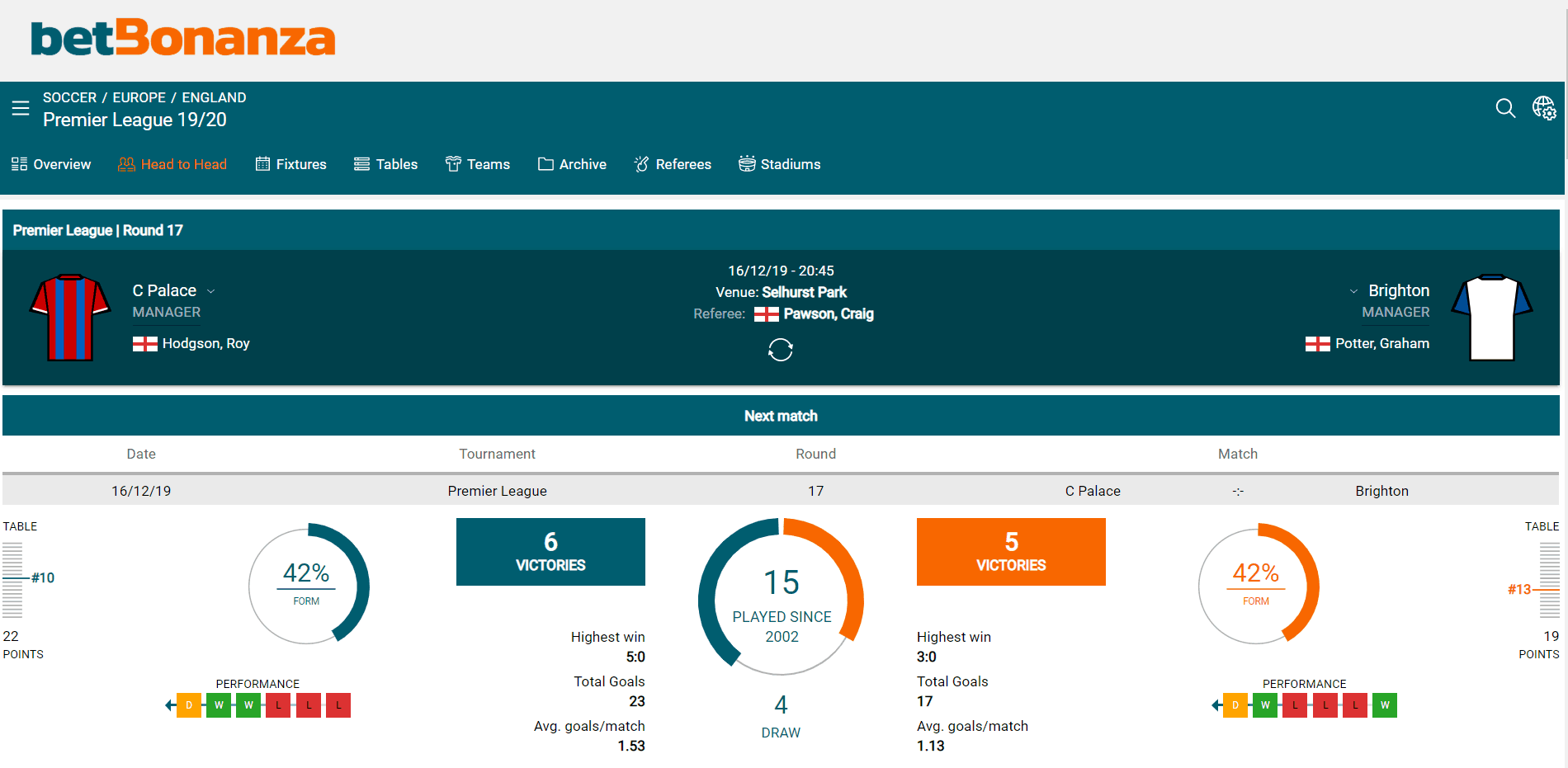
Task: Show the Referees tab
Action: pos(673,164)
